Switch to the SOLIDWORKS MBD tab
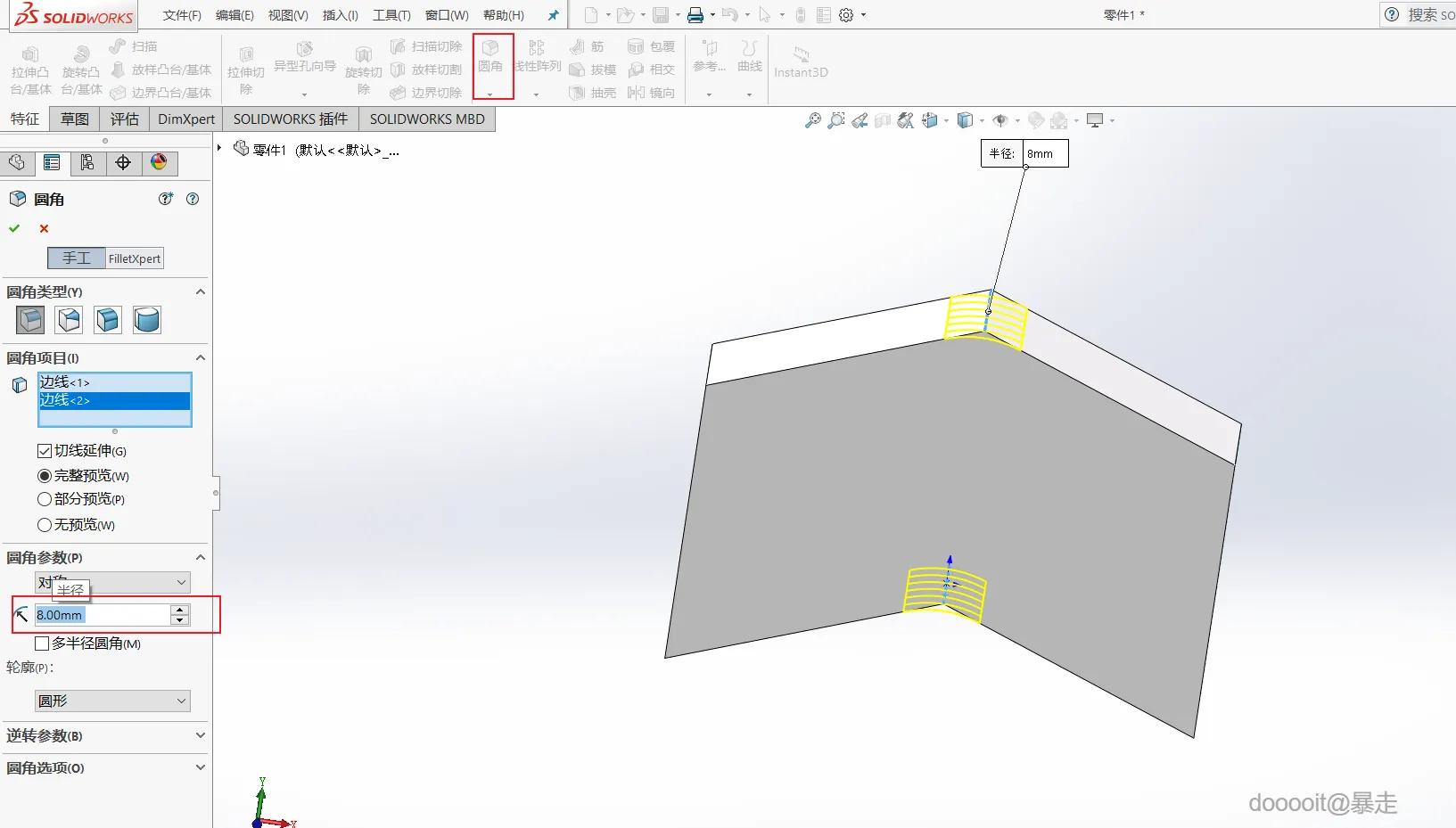The image size is (1456, 828). pos(427,119)
